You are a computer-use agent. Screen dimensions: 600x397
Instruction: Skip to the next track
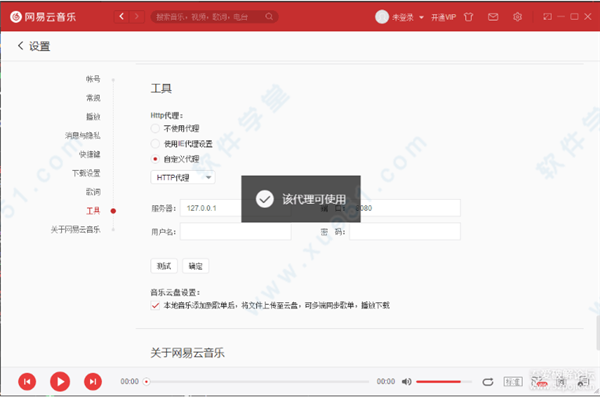coord(93,381)
